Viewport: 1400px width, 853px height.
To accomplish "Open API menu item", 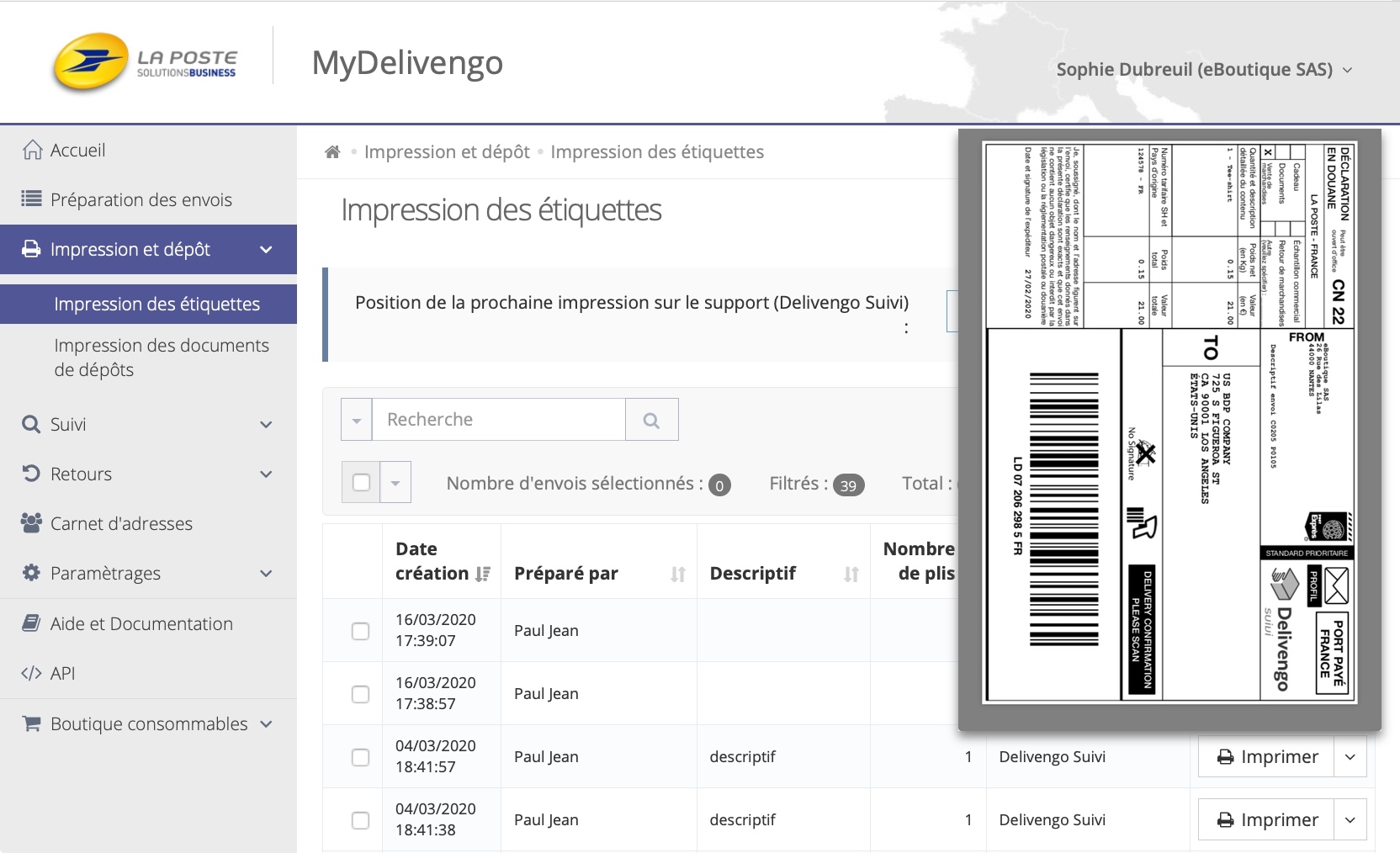I will pyautogui.click(x=148, y=673).
